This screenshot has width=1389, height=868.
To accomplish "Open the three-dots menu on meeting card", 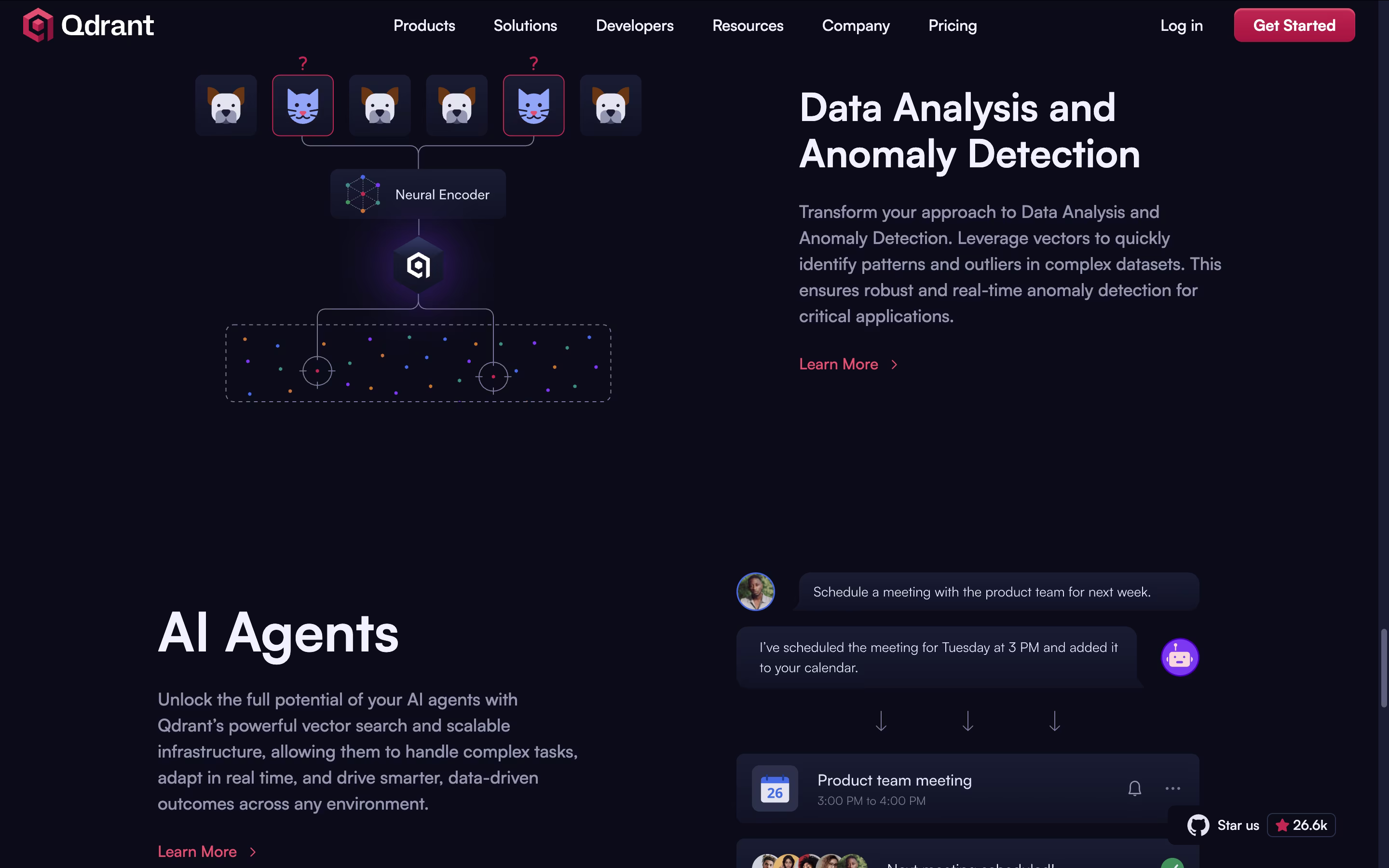I will coord(1172,788).
